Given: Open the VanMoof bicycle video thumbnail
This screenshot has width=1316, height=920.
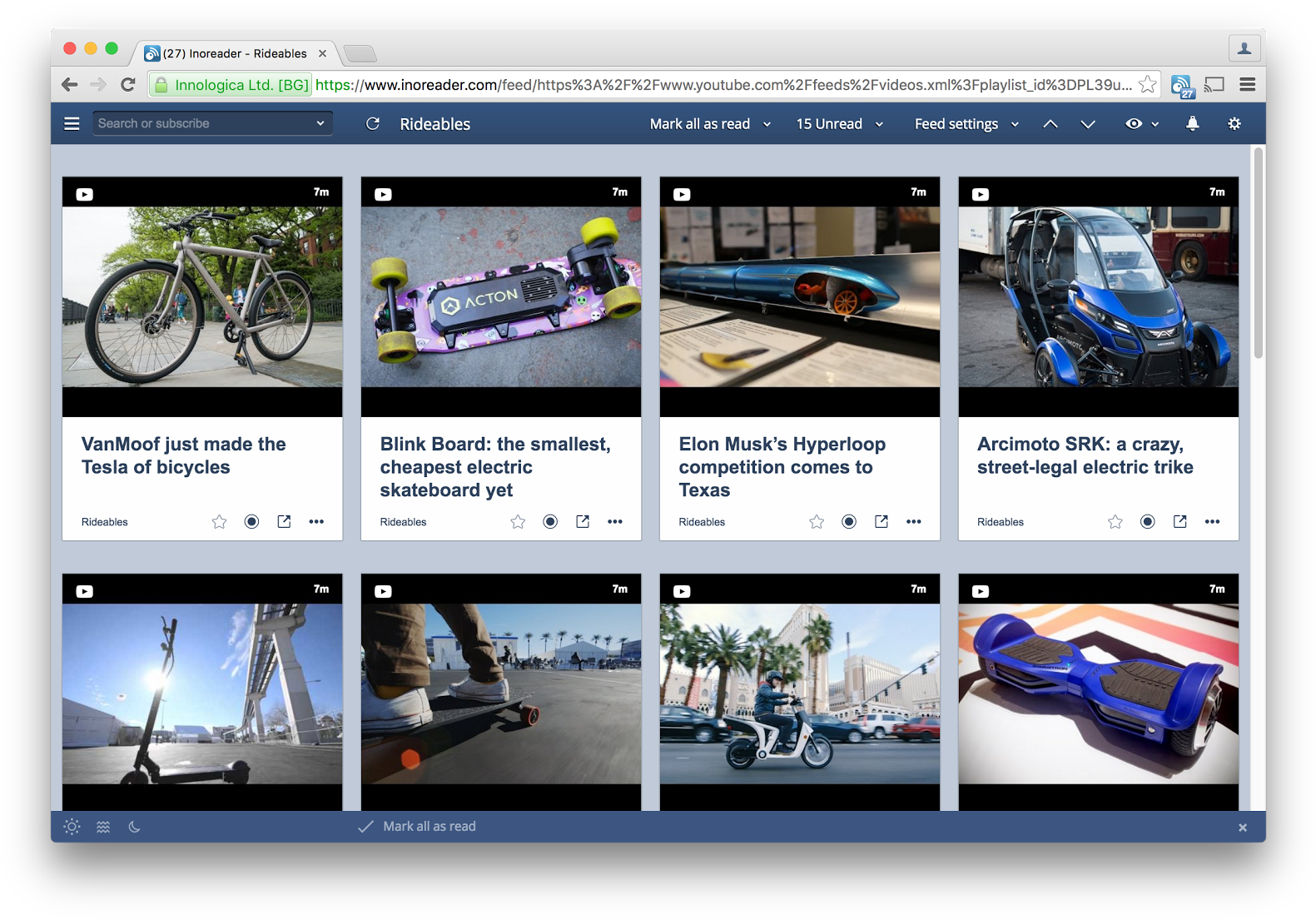Looking at the screenshot, I should coord(202,296).
